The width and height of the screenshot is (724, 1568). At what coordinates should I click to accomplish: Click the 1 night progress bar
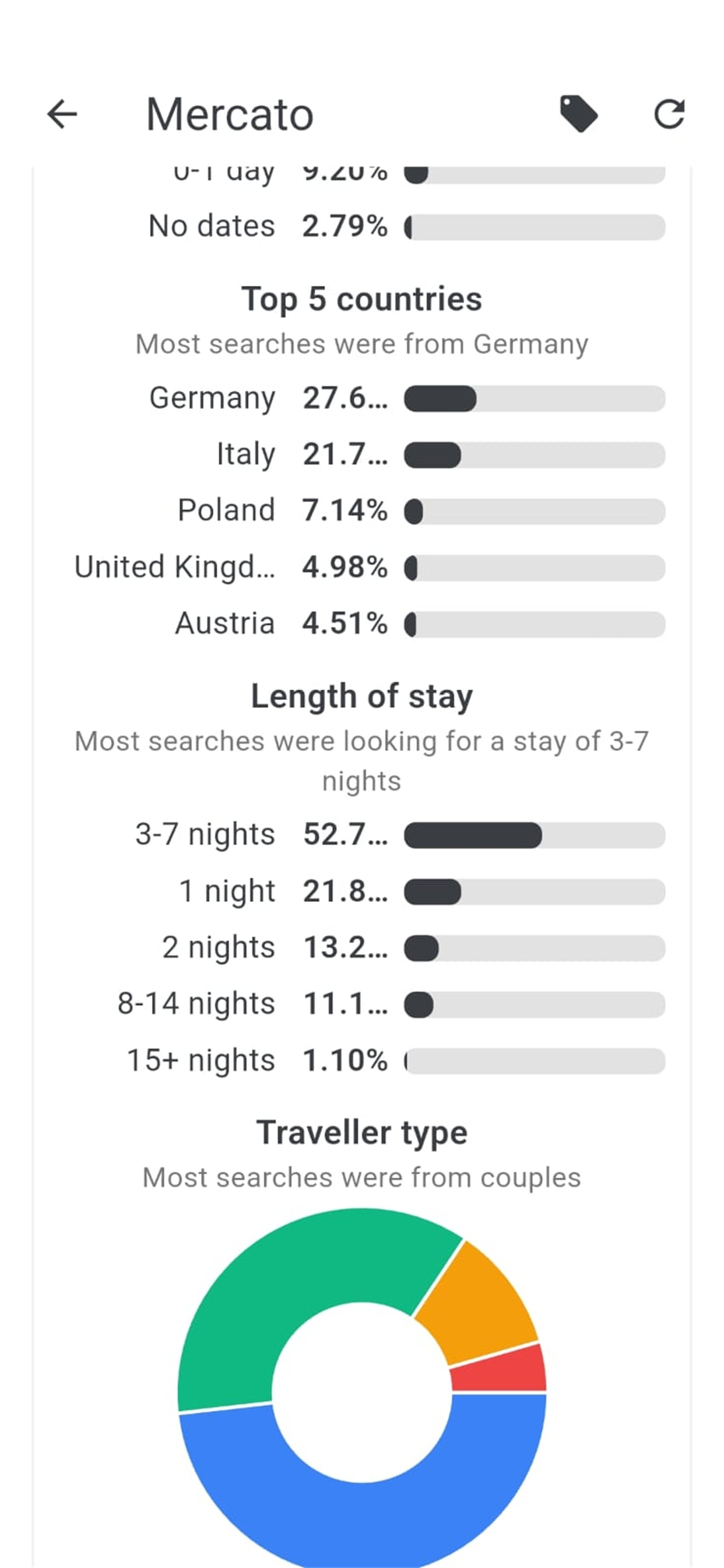(x=535, y=892)
